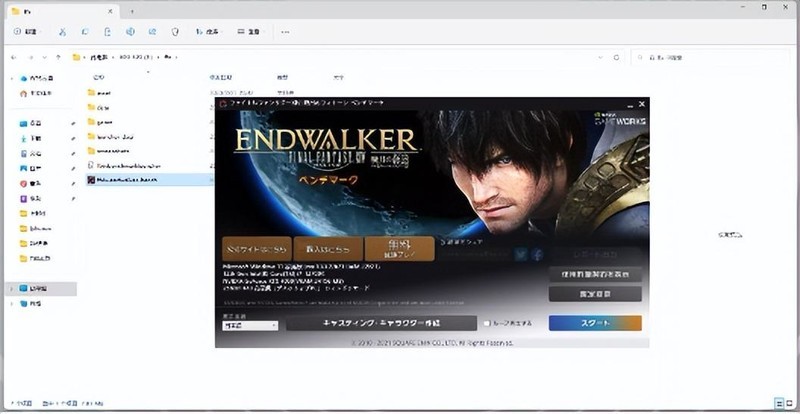This screenshot has width=800, height=414.
Task: Open recent locations dropdown beside forward arrow
Action: (44, 57)
